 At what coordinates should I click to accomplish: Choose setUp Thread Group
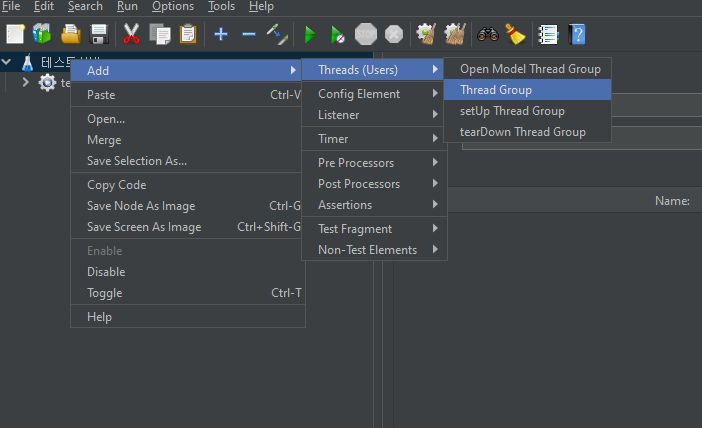(x=527, y=111)
